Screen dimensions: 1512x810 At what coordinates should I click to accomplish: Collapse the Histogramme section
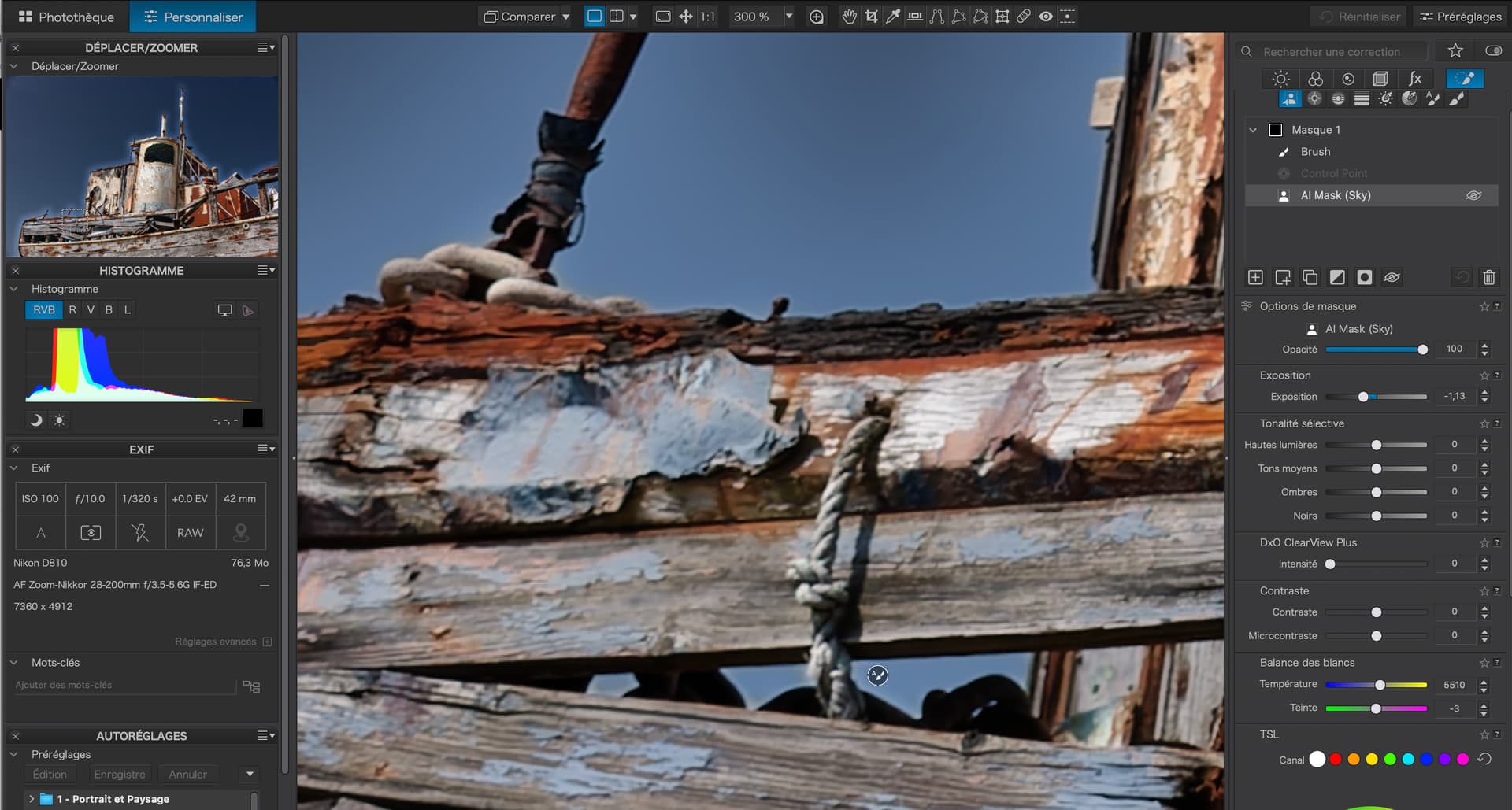[14, 289]
